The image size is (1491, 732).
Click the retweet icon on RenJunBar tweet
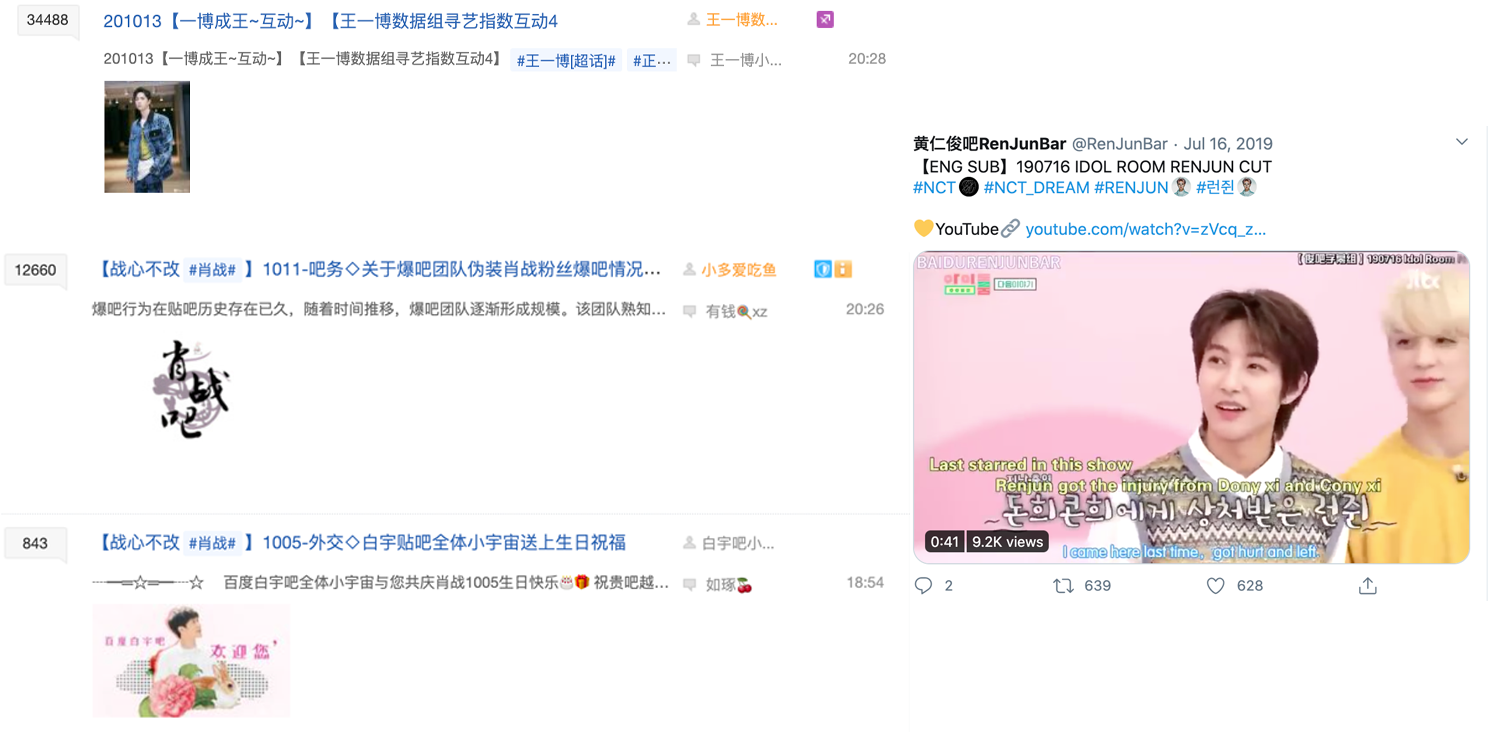point(1063,586)
